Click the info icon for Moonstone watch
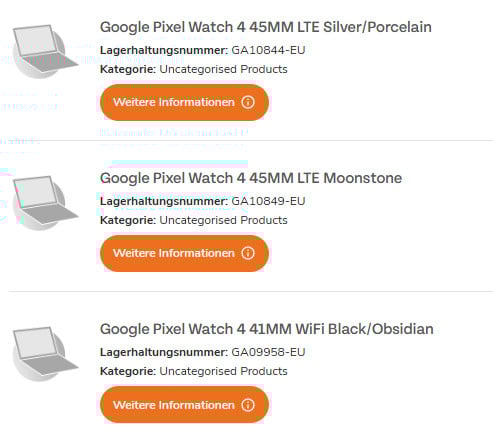493x439 pixels. [248, 253]
